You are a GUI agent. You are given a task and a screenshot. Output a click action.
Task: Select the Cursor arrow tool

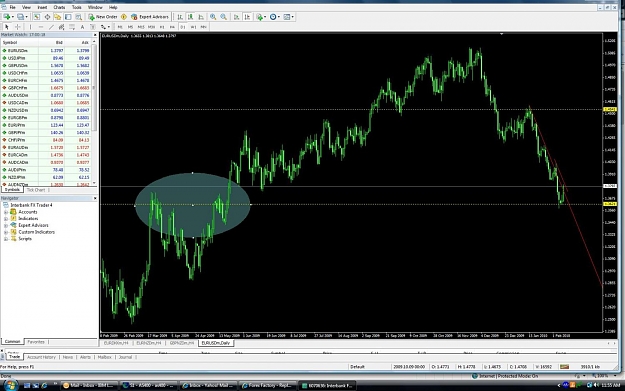pyautogui.click(x=7, y=27)
